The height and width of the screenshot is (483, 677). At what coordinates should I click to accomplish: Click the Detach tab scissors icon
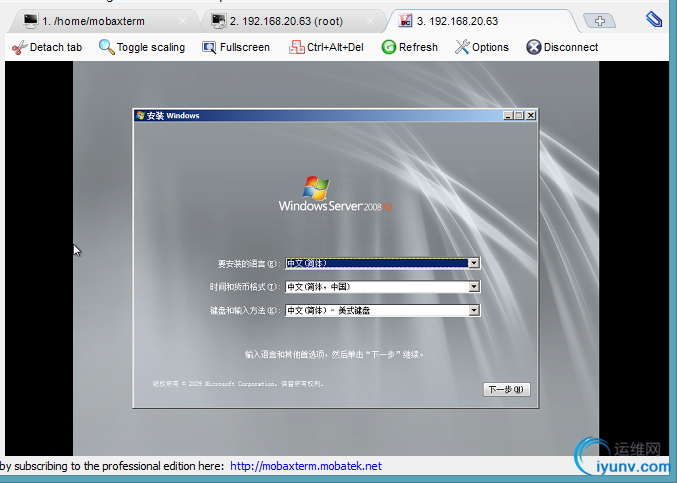coord(19,47)
